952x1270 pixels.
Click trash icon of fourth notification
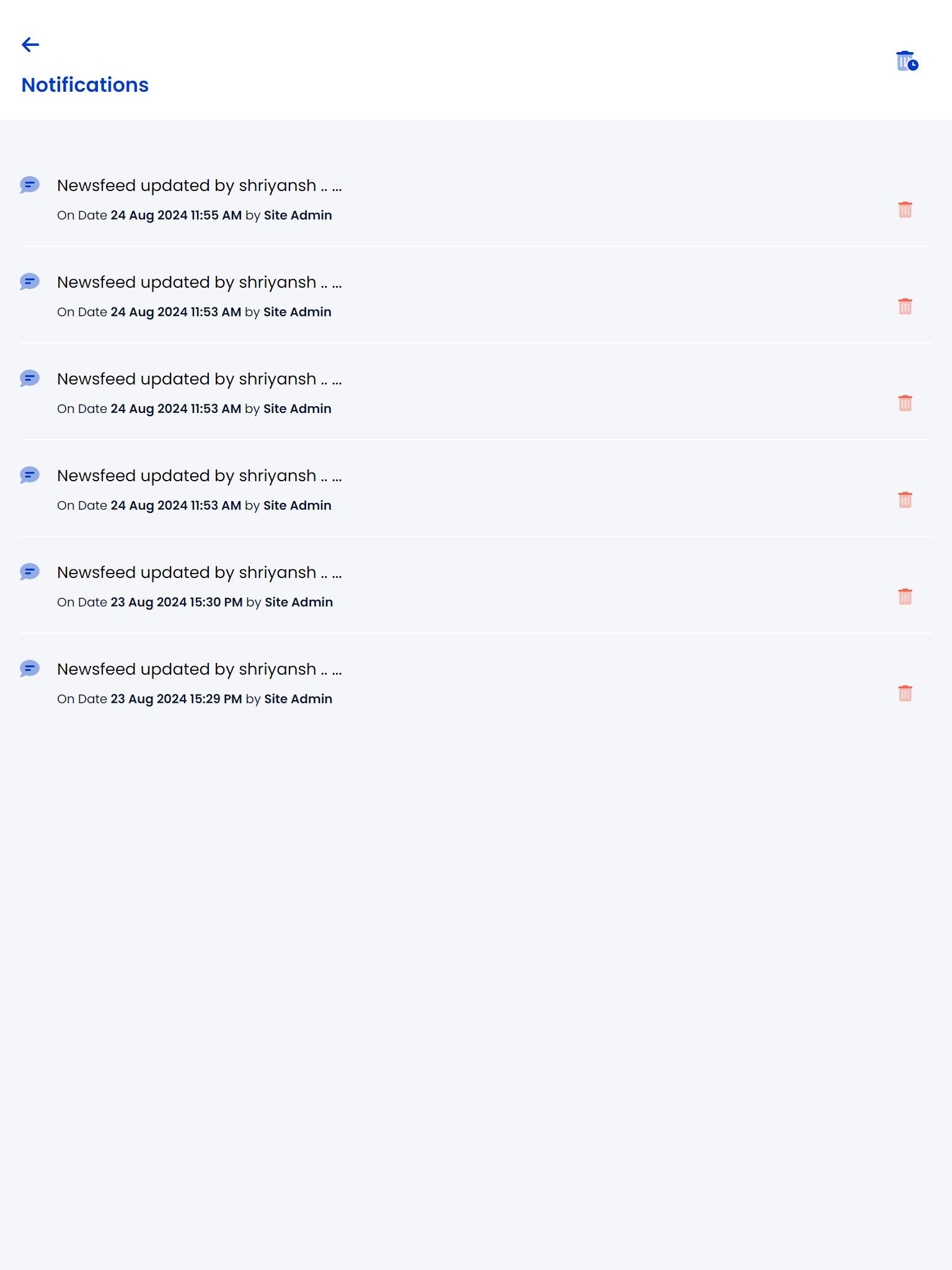coord(905,500)
